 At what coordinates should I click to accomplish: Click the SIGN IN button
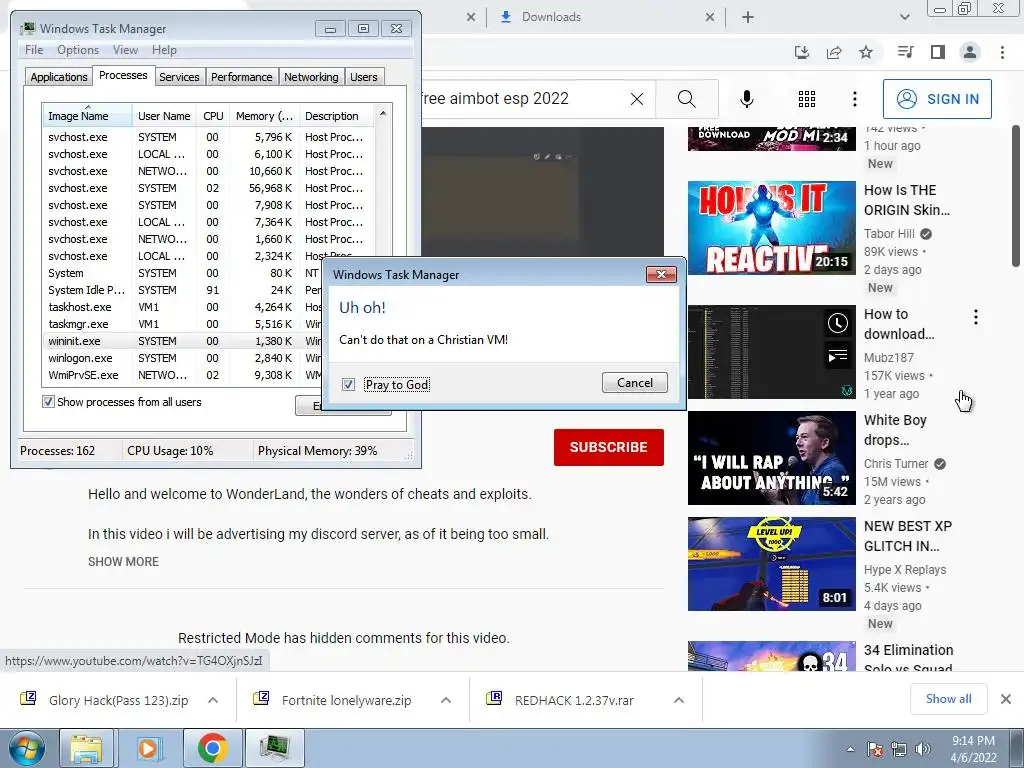click(x=937, y=99)
